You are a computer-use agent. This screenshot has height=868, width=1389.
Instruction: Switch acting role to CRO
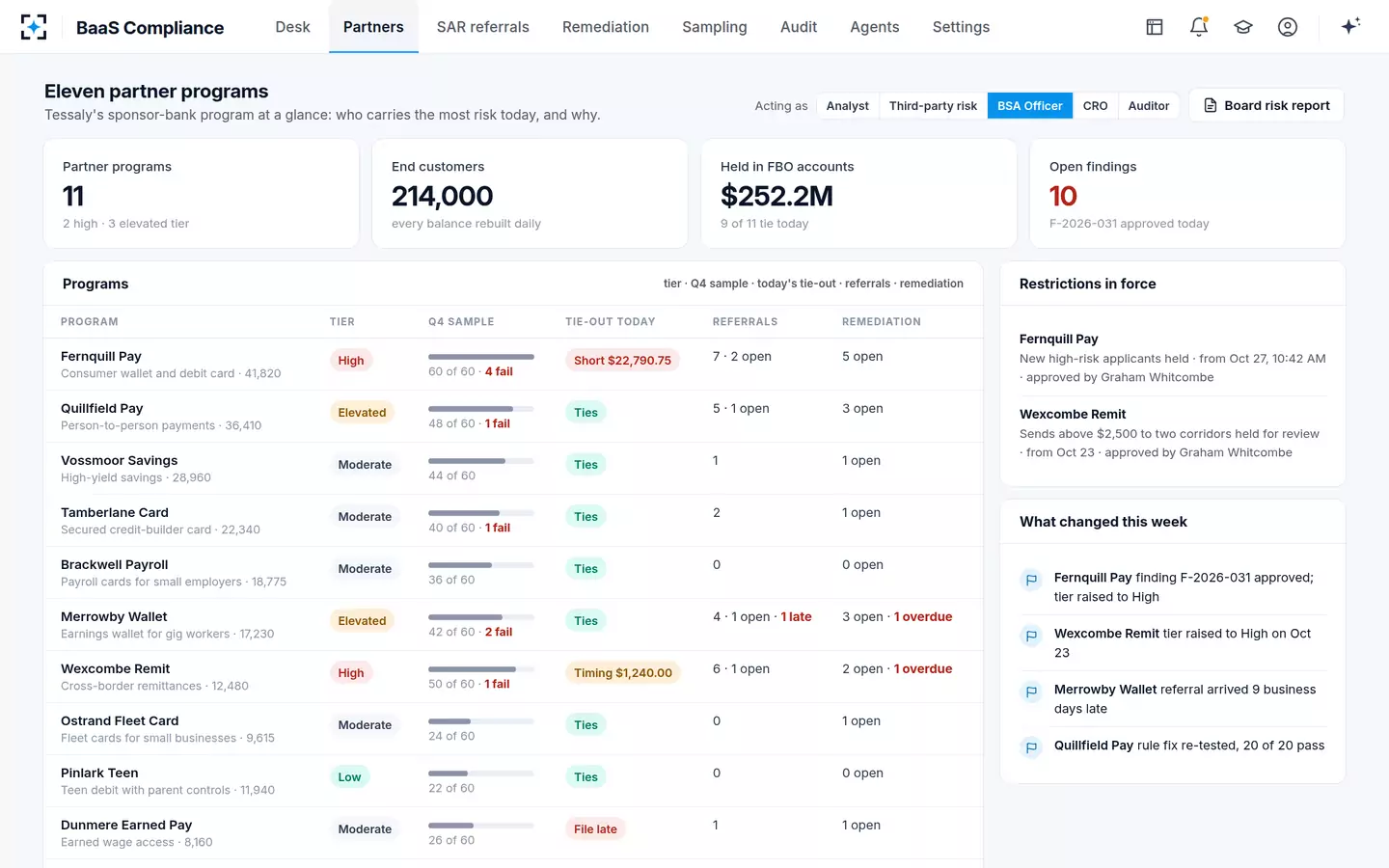[1095, 105]
